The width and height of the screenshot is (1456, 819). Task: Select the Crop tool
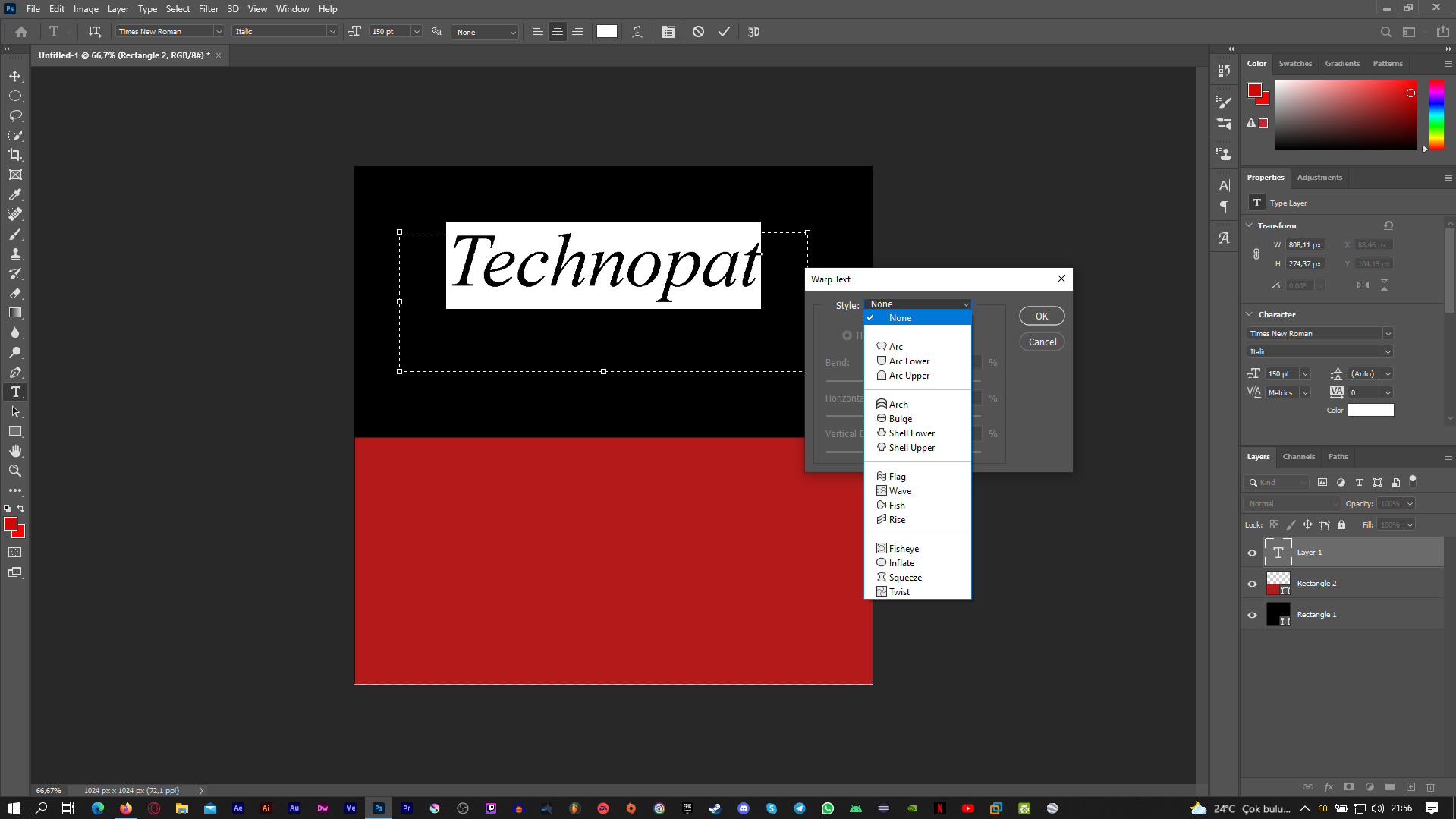click(x=15, y=155)
